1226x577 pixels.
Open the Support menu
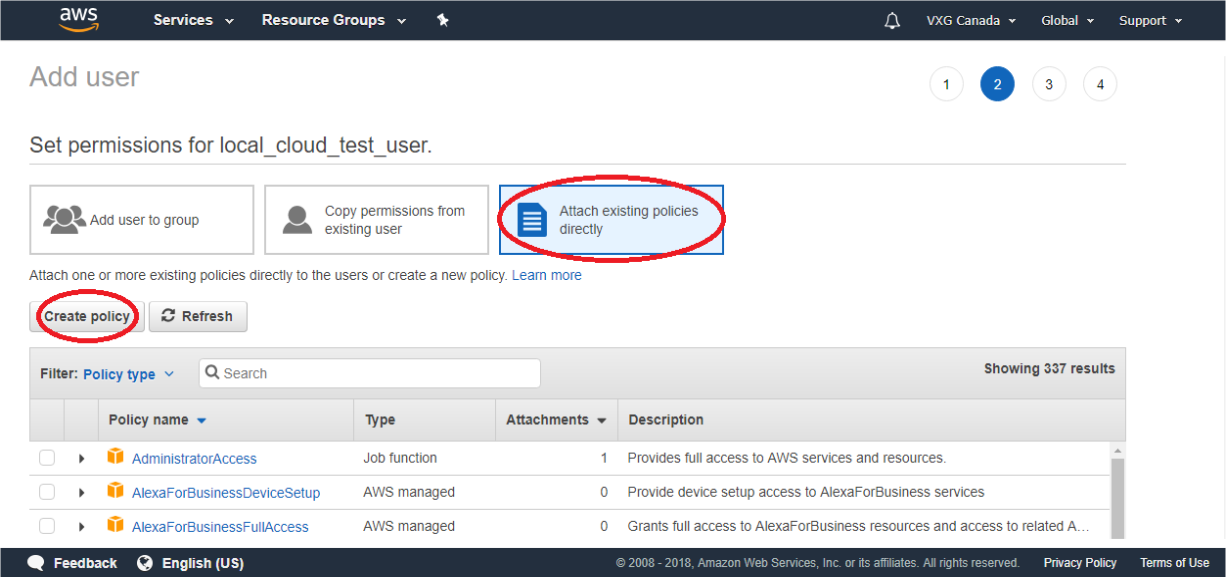[x=1150, y=21]
